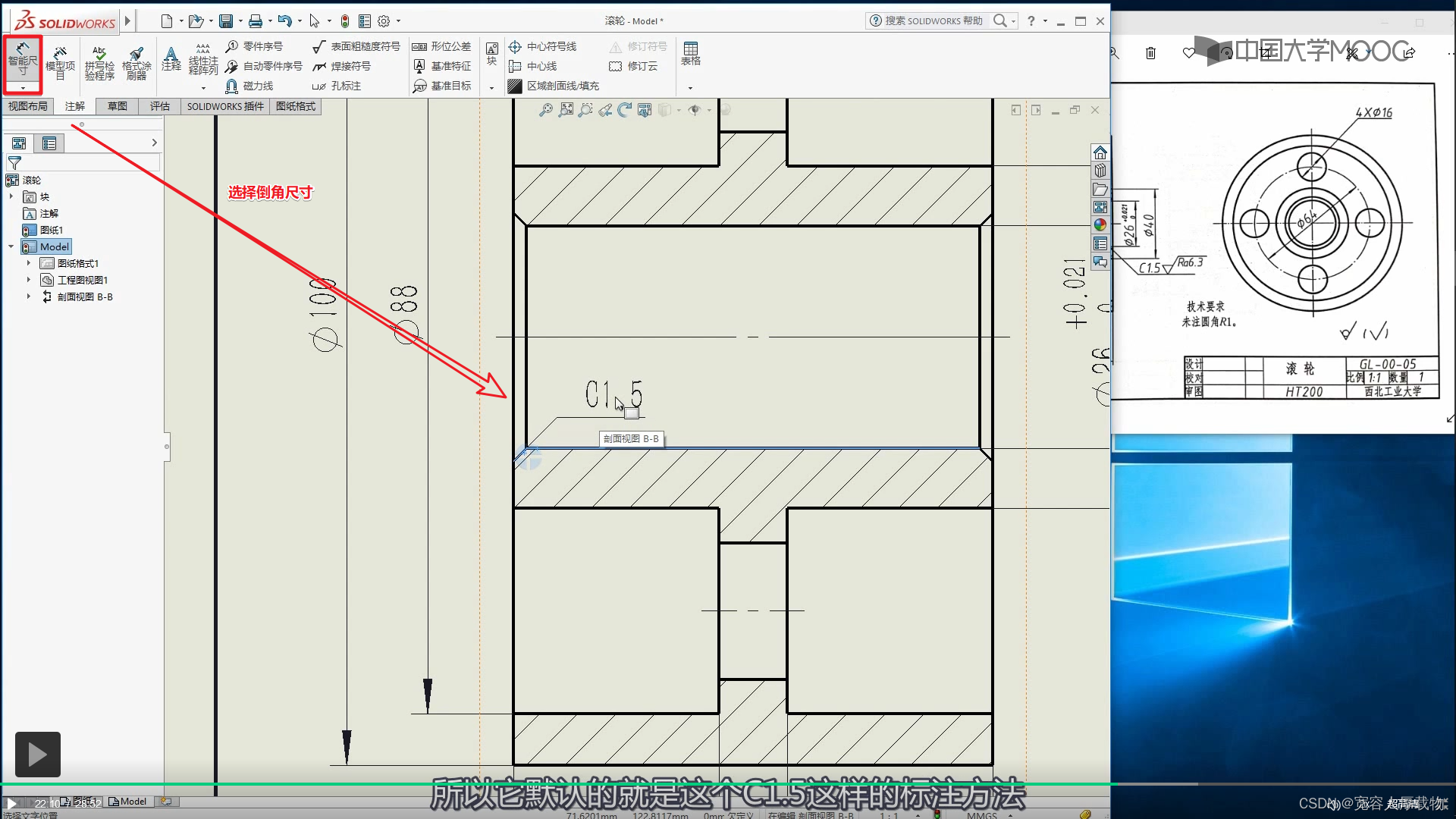The image size is (1456, 819).
Task: Click the Rotate View icon in heads-up toolbar
Action: coord(625,111)
